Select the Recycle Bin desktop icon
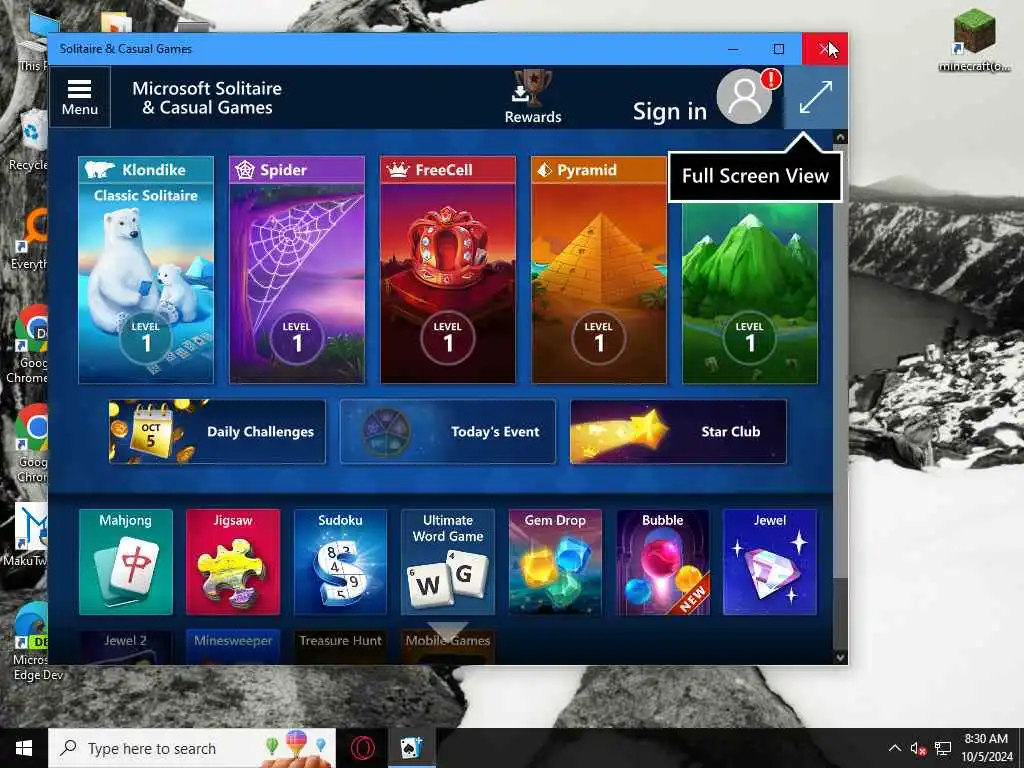 click(27, 140)
